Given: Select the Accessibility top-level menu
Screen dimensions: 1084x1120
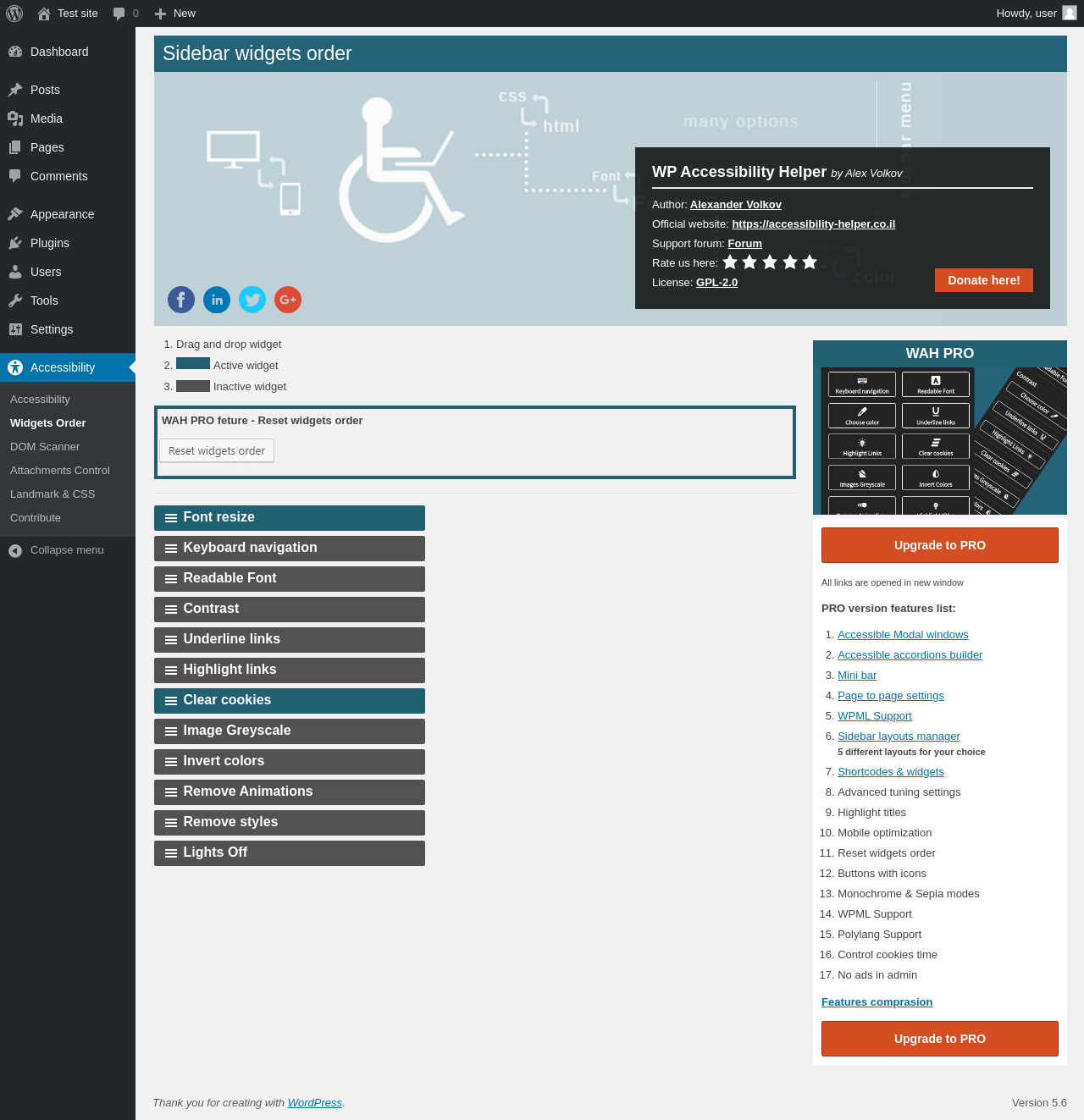Looking at the screenshot, I should click(68, 367).
